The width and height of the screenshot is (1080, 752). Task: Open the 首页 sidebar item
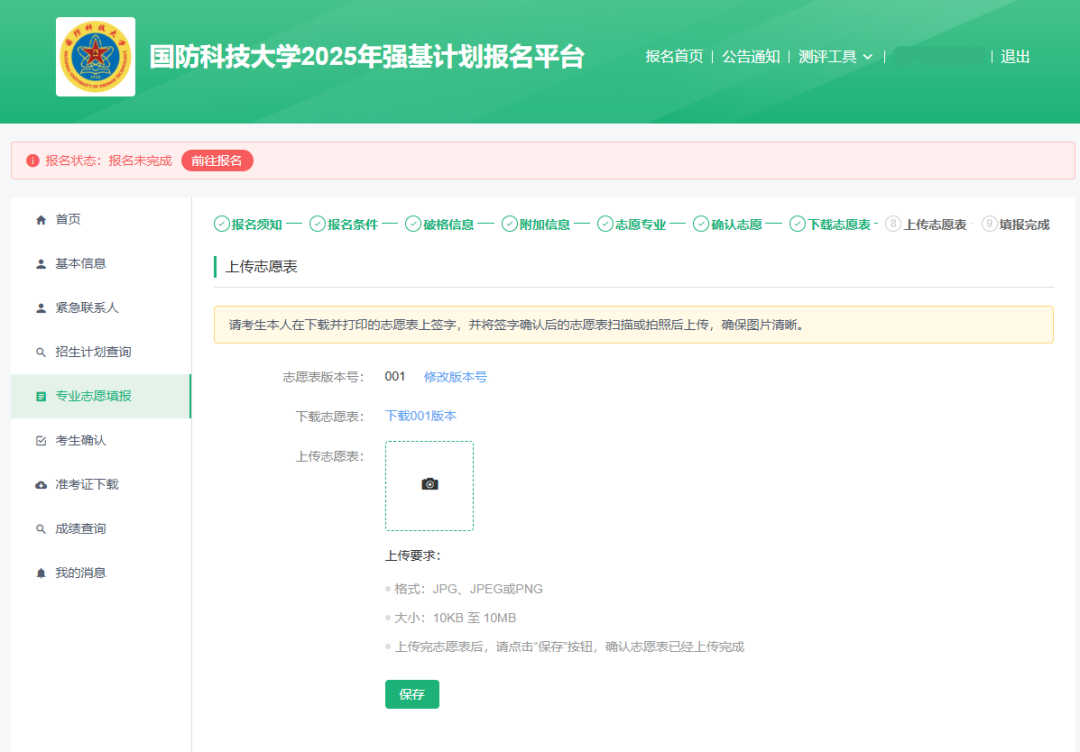pos(101,220)
